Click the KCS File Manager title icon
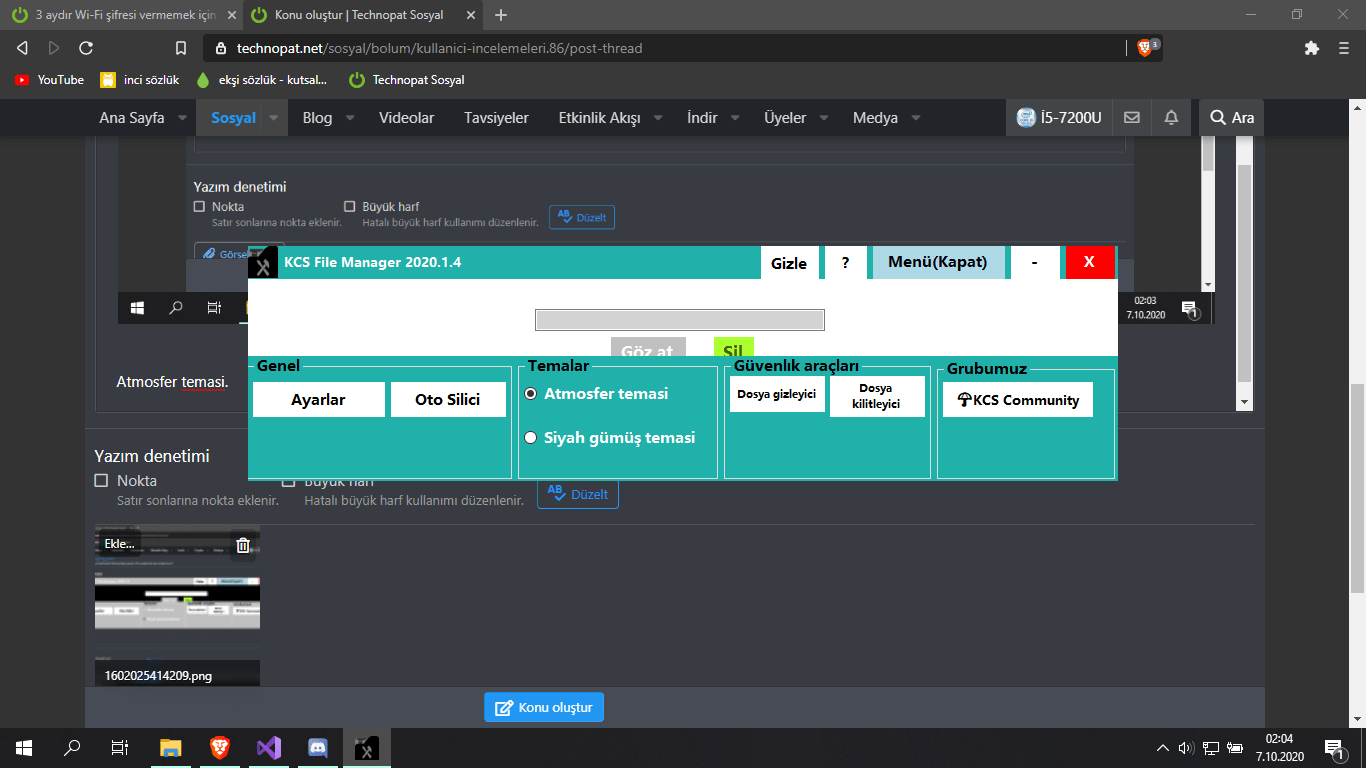 [263, 262]
